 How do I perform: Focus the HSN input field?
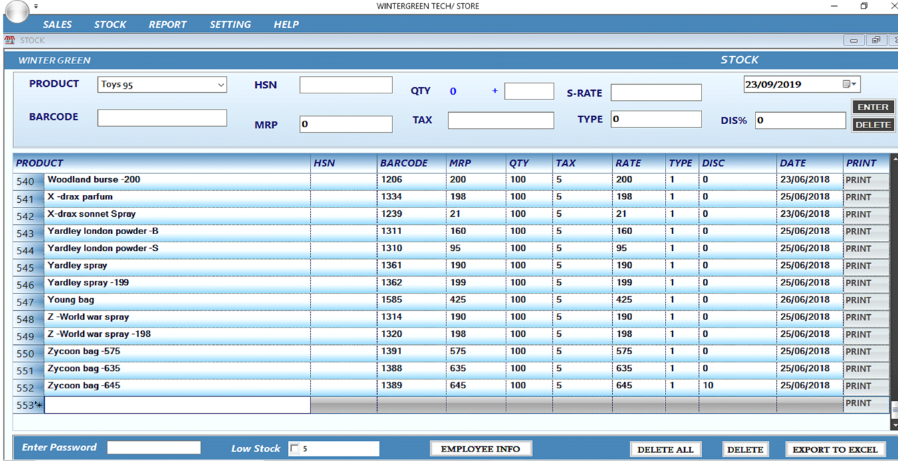[x=346, y=85]
